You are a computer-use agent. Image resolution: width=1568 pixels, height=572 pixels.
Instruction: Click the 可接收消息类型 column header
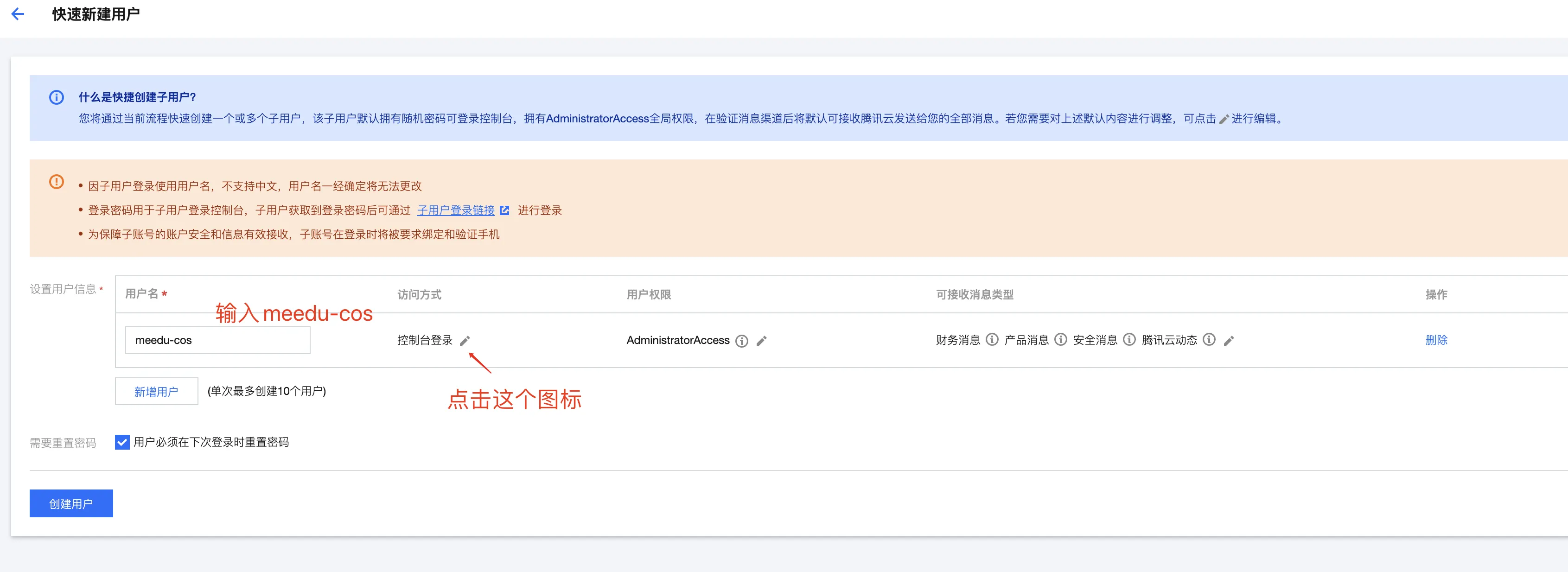975,294
